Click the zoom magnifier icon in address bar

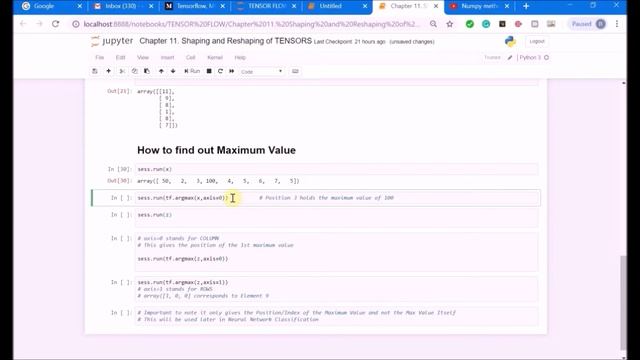pos(433,24)
